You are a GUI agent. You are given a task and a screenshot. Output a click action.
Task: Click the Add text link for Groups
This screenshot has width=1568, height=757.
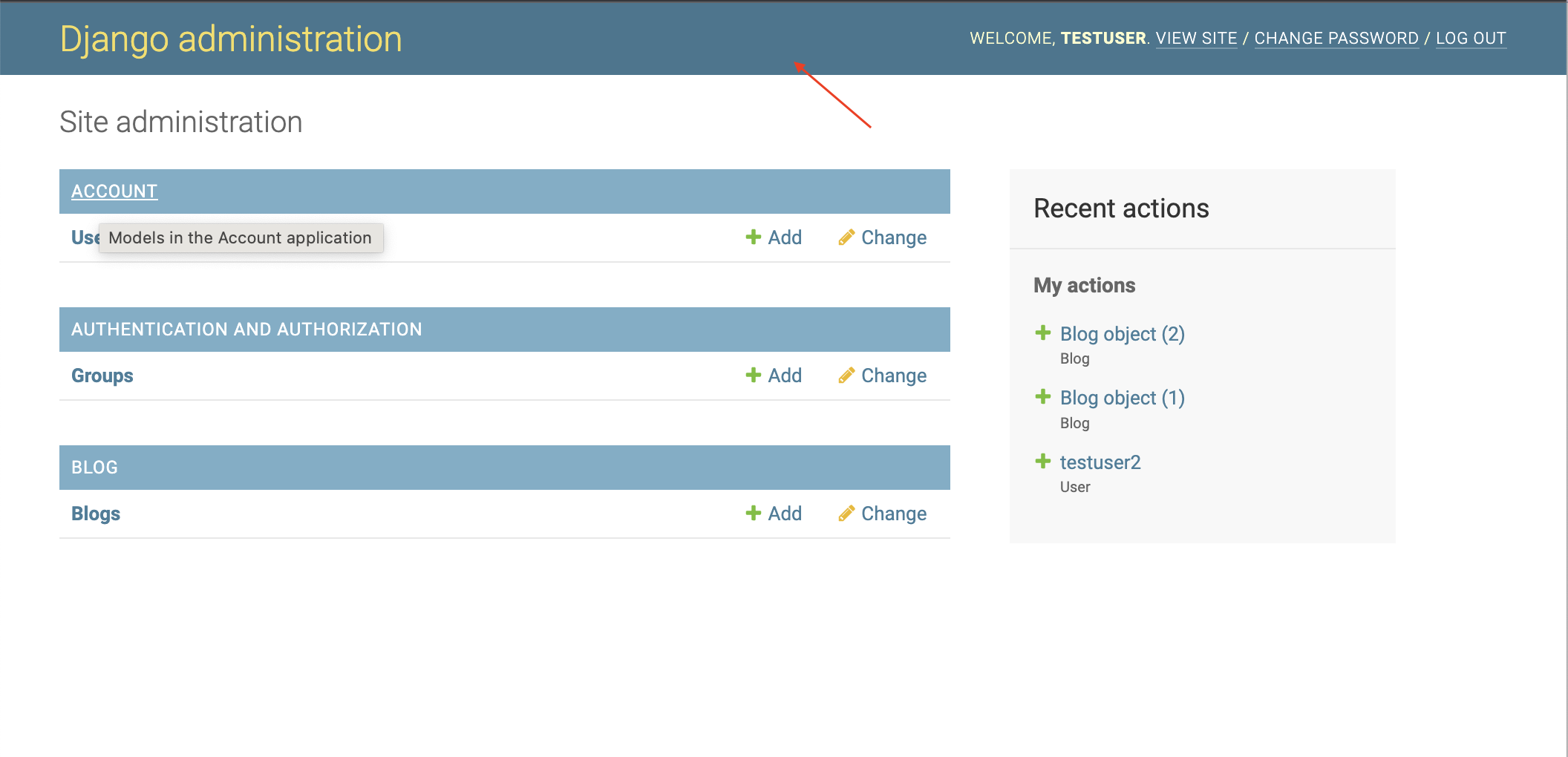click(x=785, y=376)
